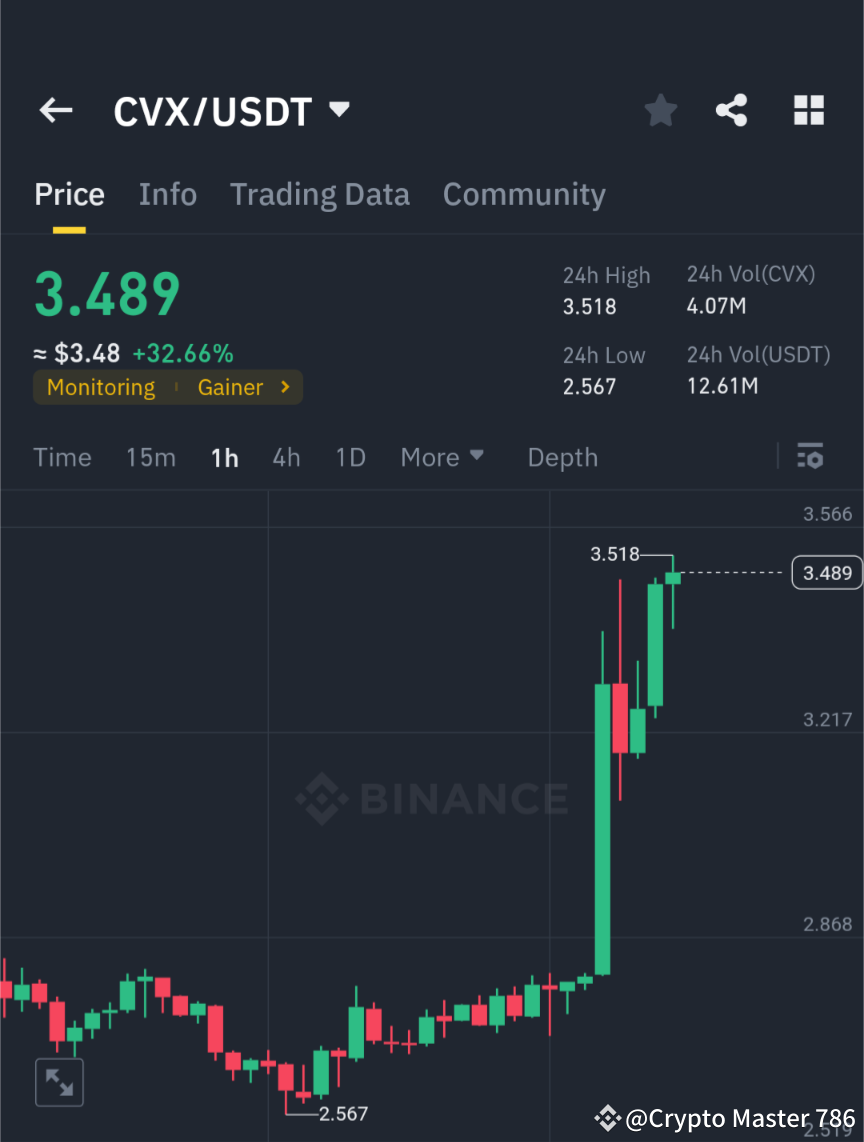Viewport: 864px width, 1142px height.
Task: Open the share icon
Action: click(x=732, y=110)
